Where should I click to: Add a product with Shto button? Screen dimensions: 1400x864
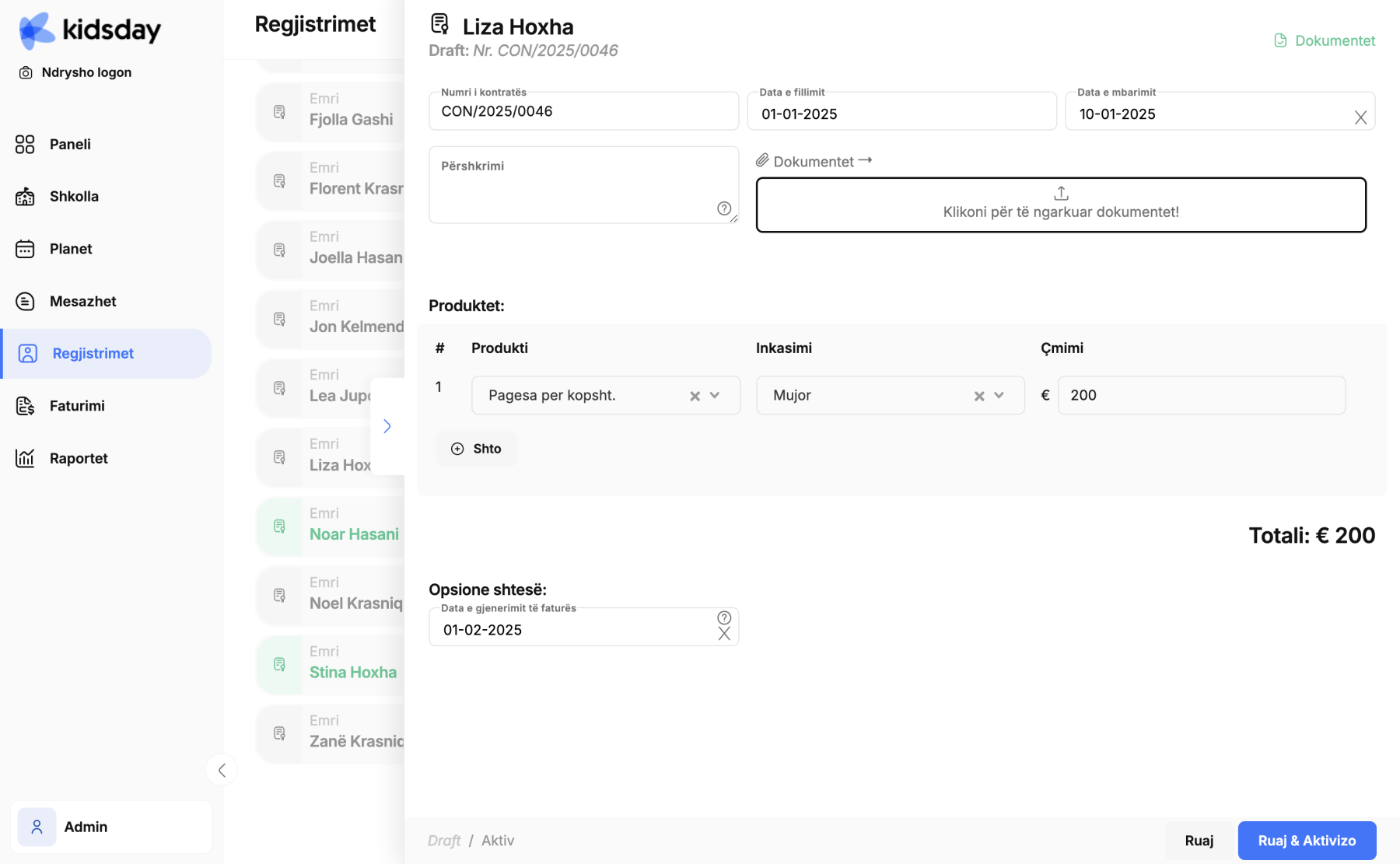coord(476,449)
